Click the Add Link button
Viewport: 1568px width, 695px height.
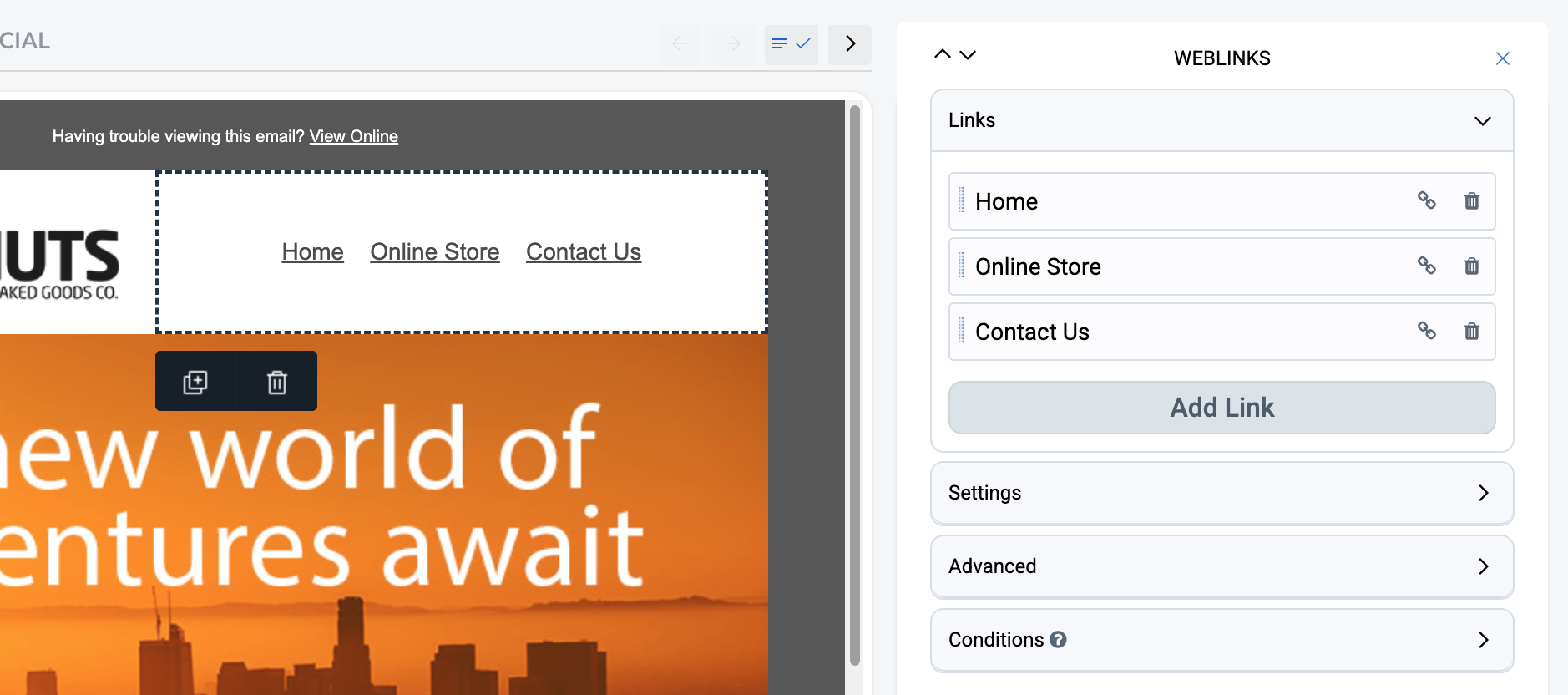click(x=1222, y=408)
